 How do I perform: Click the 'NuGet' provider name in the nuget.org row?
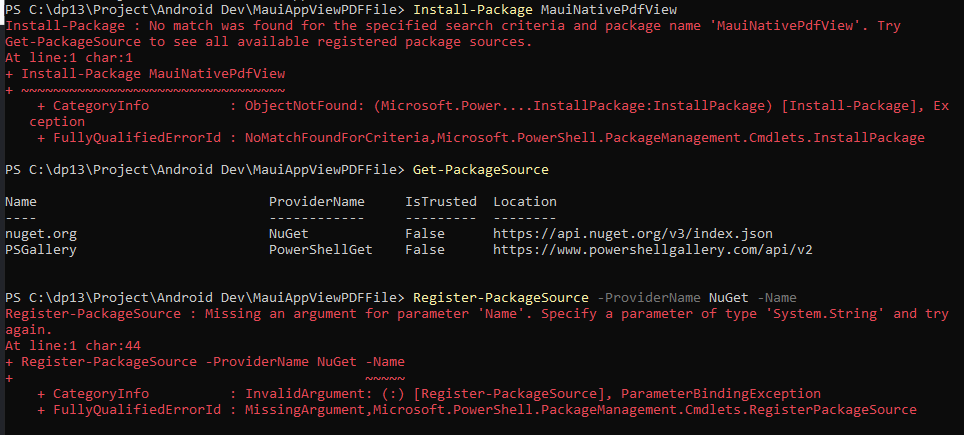pyautogui.click(x=288, y=233)
